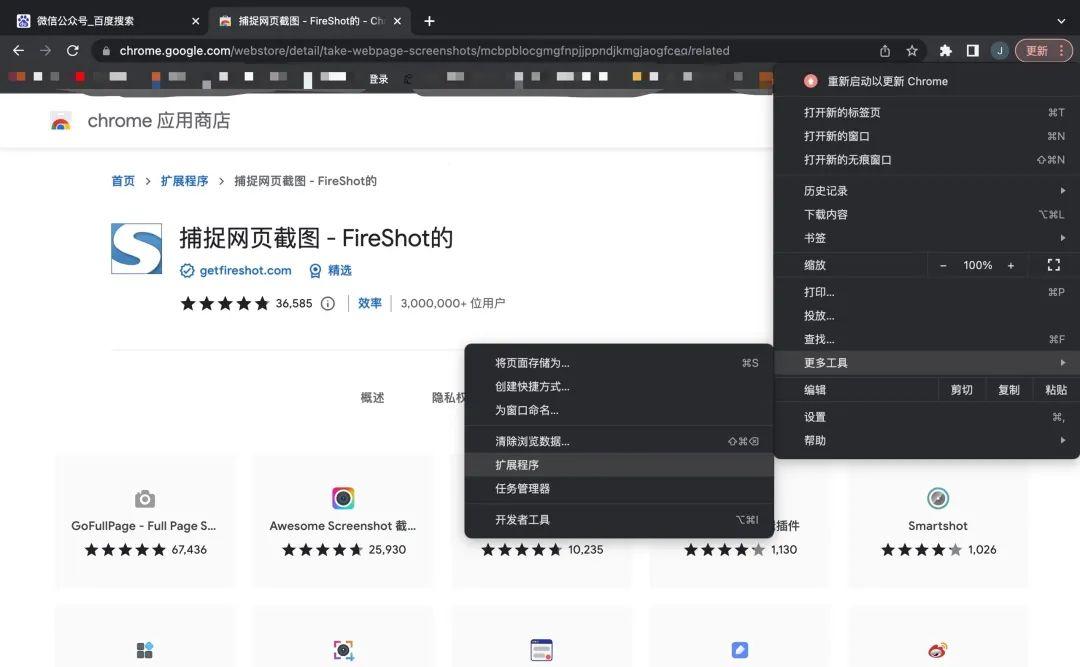Click the fullscreen icon in zoom row
The image size is (1080, 667).
pyautogui.click(x=1054, y=265)
